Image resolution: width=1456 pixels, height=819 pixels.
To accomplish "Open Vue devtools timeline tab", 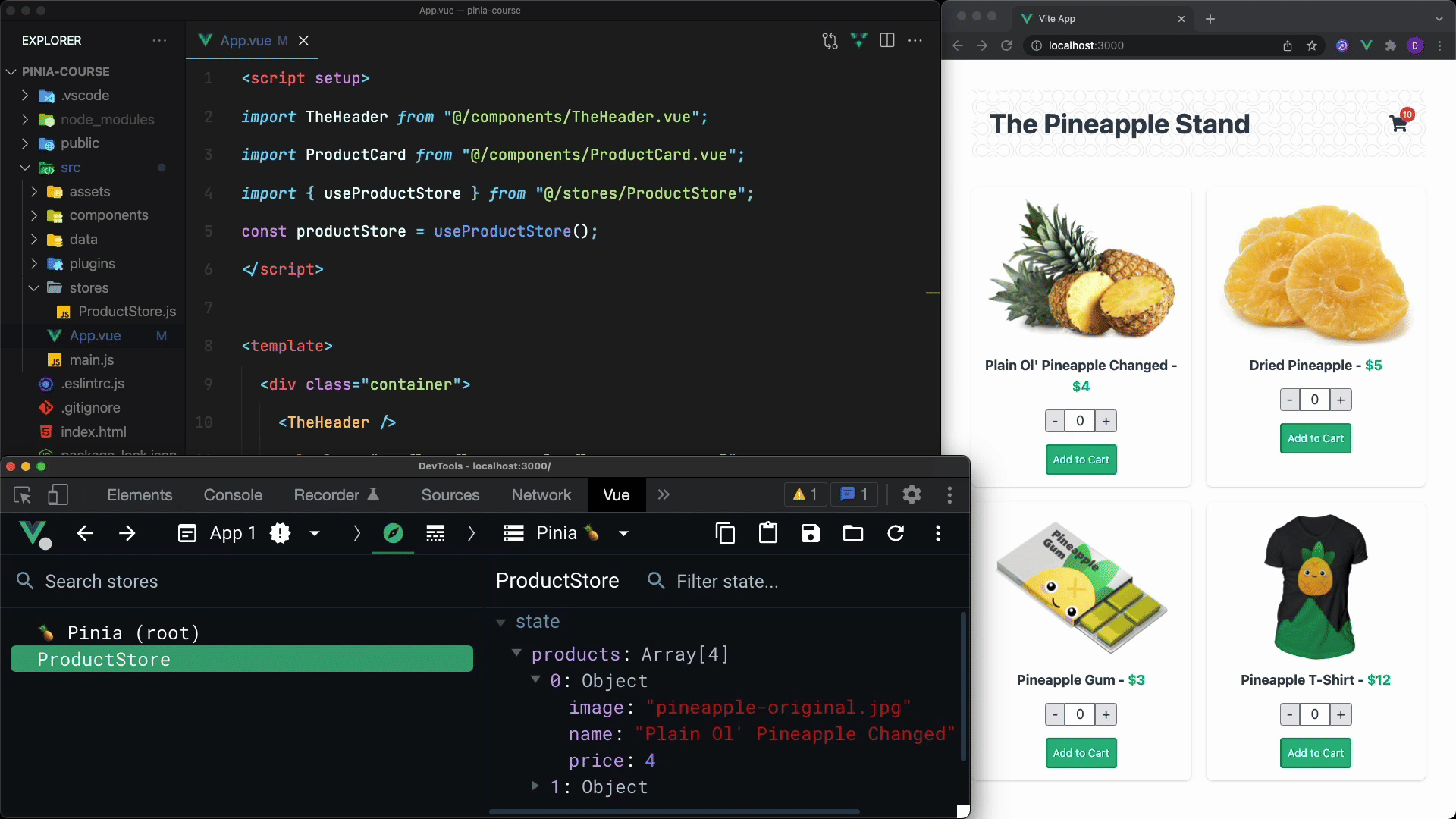I will point(435,533).
